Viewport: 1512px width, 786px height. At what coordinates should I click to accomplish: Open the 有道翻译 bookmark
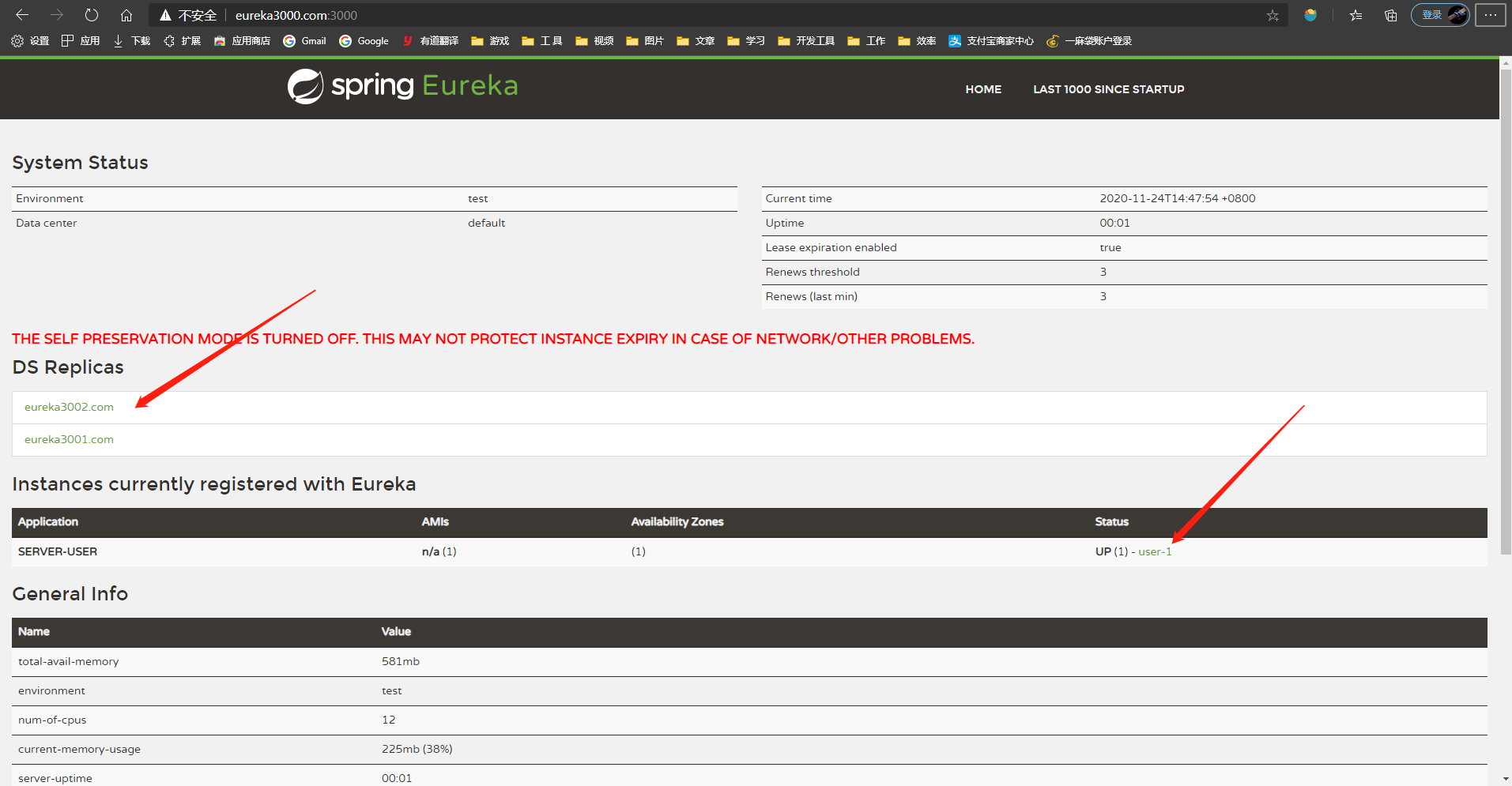[x=431, y=41]
